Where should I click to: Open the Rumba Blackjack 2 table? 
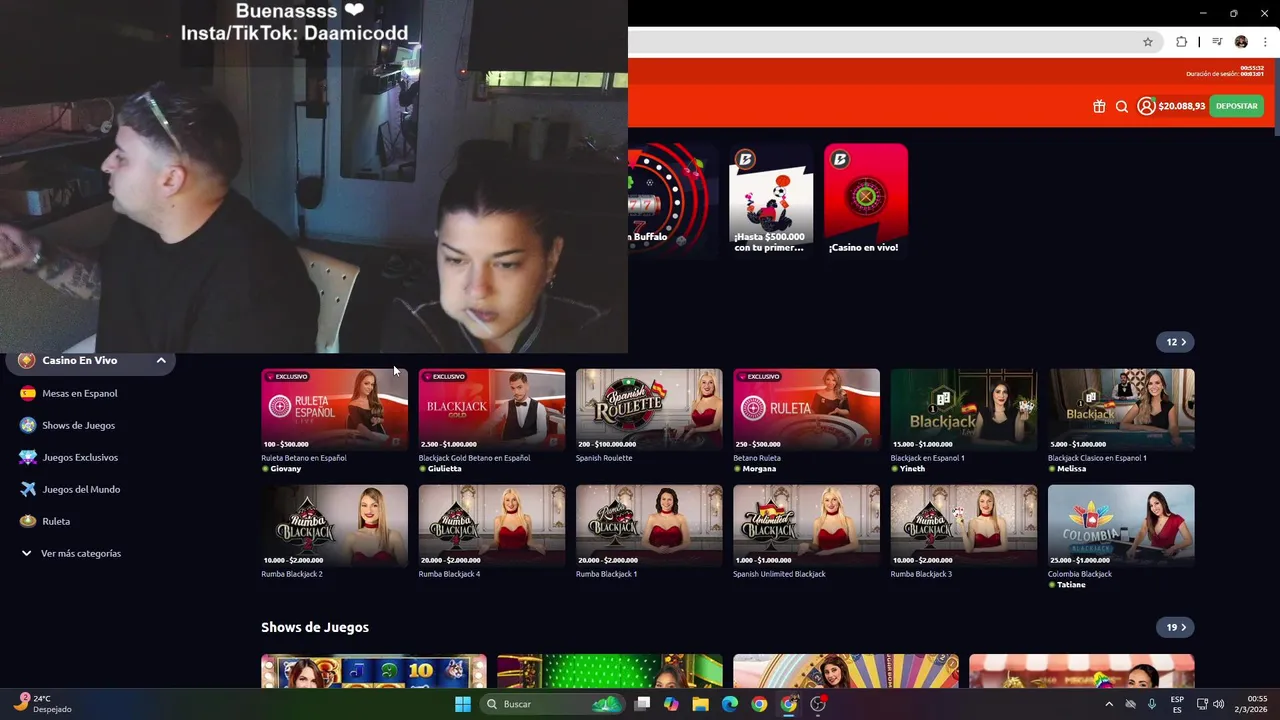coord(334,526)
